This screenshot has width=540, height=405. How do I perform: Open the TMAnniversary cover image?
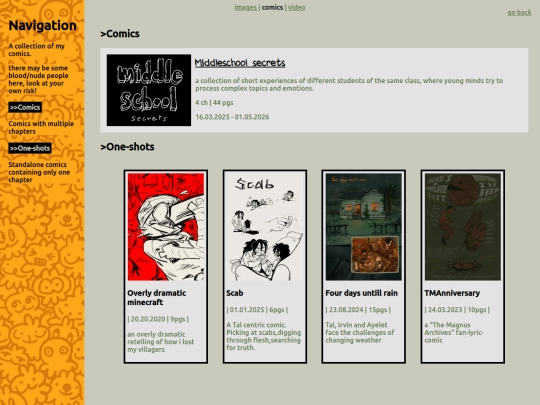click(463, 227)
